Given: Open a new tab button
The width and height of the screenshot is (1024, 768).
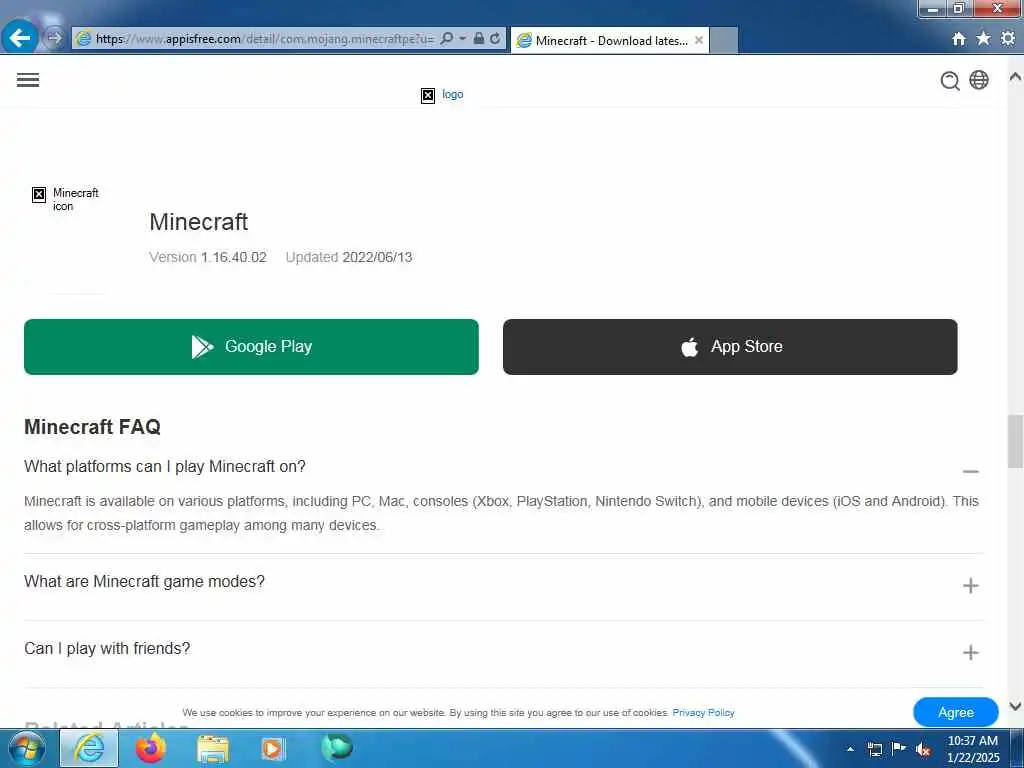Looking at the screenshot, I should [724, 40].
